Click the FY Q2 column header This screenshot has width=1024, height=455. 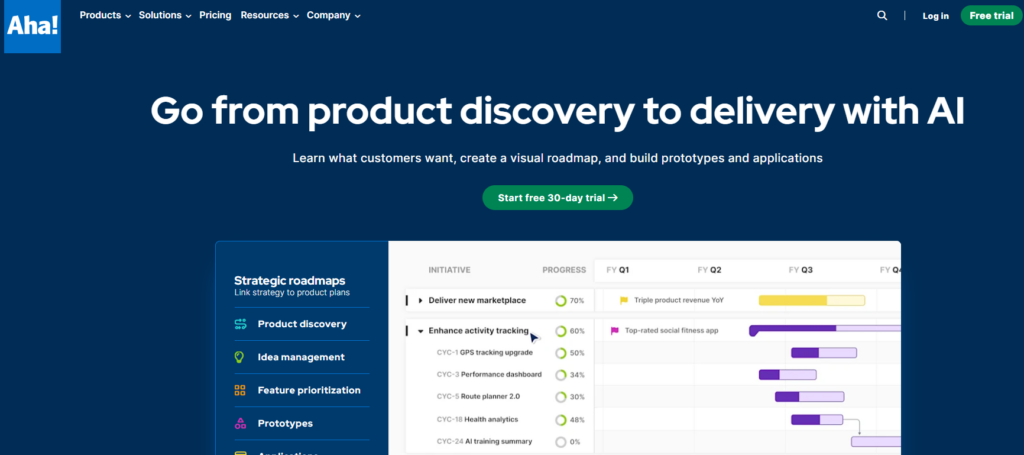(709, 270)
